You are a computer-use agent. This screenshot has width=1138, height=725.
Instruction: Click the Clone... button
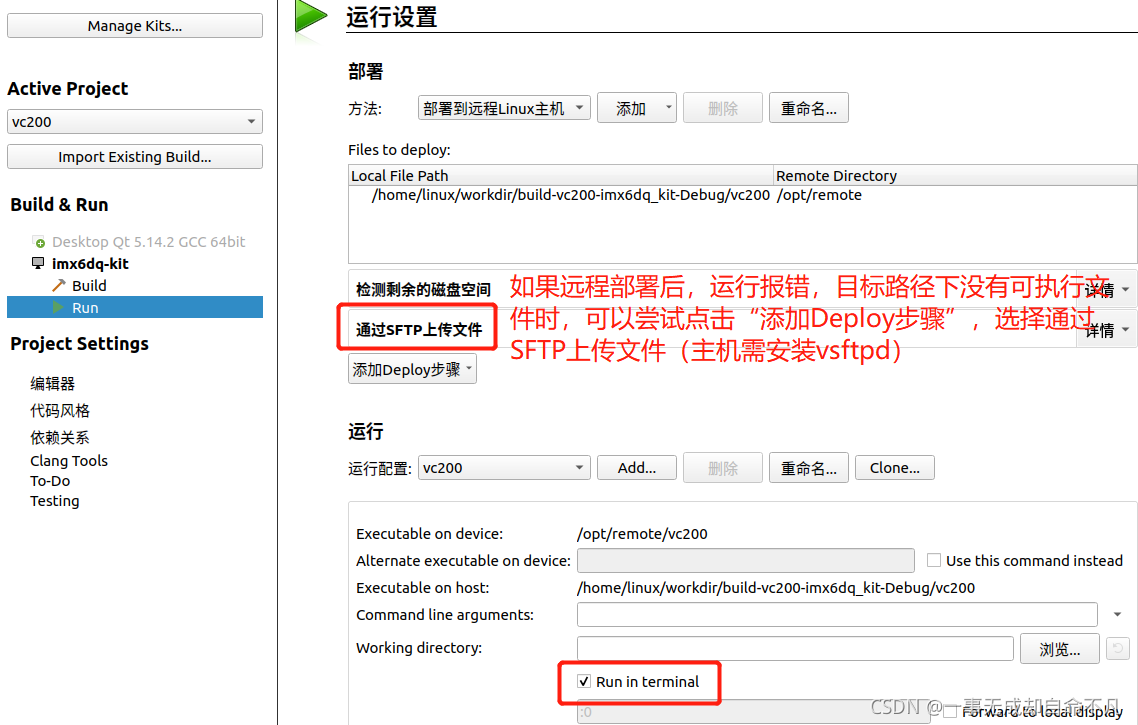coord(895,468)
